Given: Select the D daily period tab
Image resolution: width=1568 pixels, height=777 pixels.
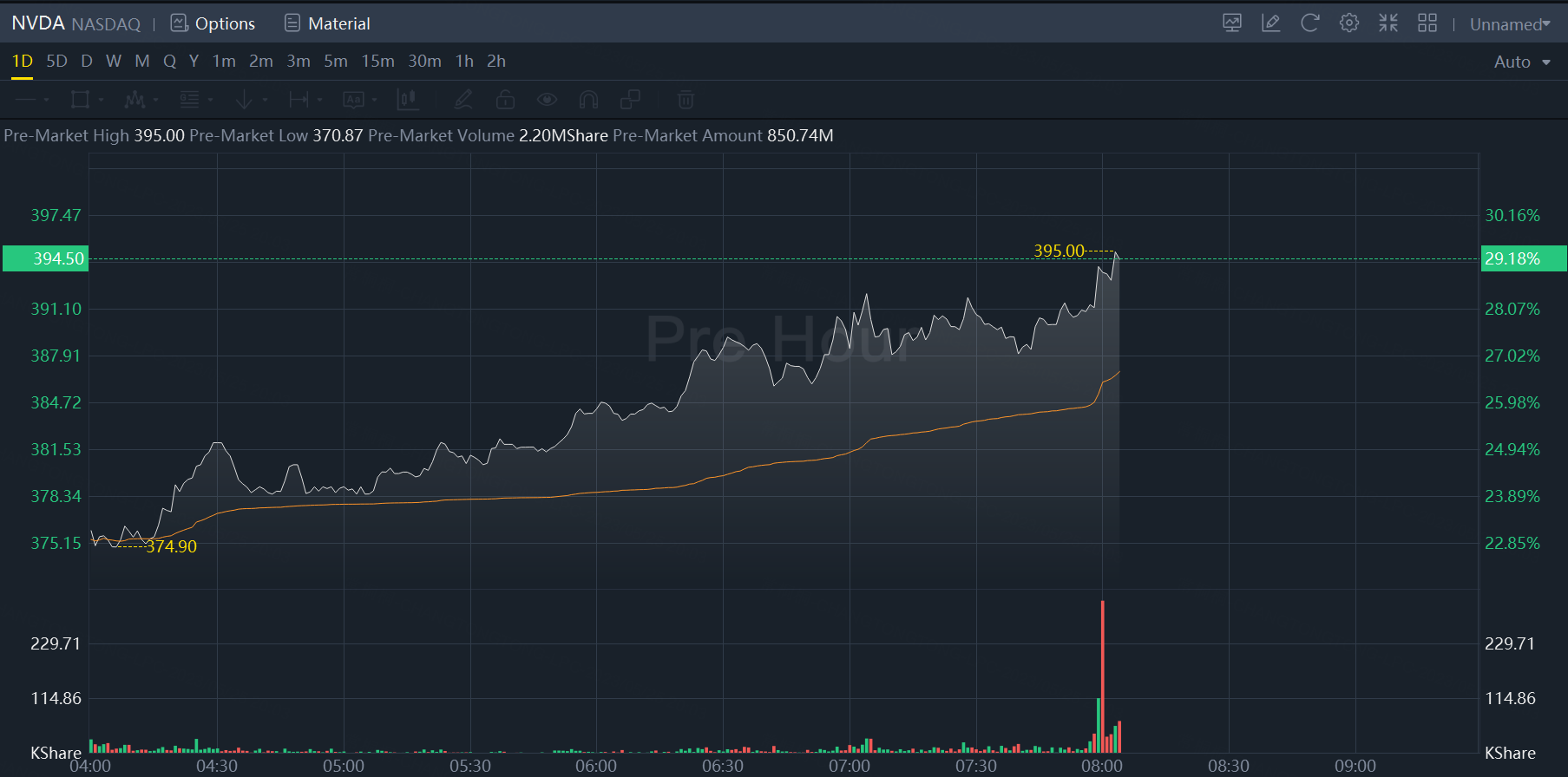Looking at the screenshot, I should click(87, 62).
